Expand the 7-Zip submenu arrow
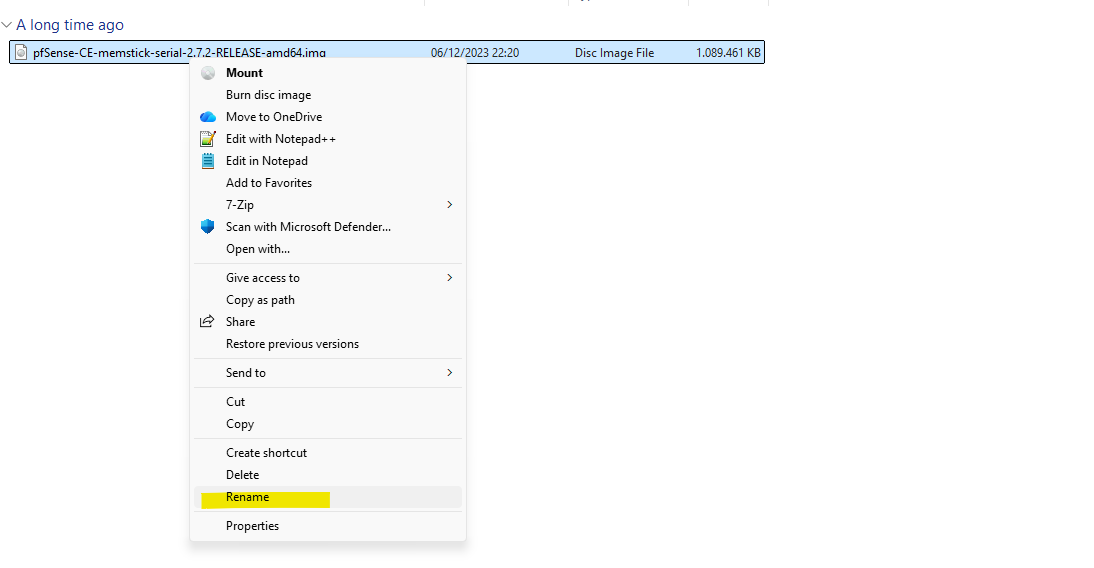Screen dimensions: 1094x568 449,204
